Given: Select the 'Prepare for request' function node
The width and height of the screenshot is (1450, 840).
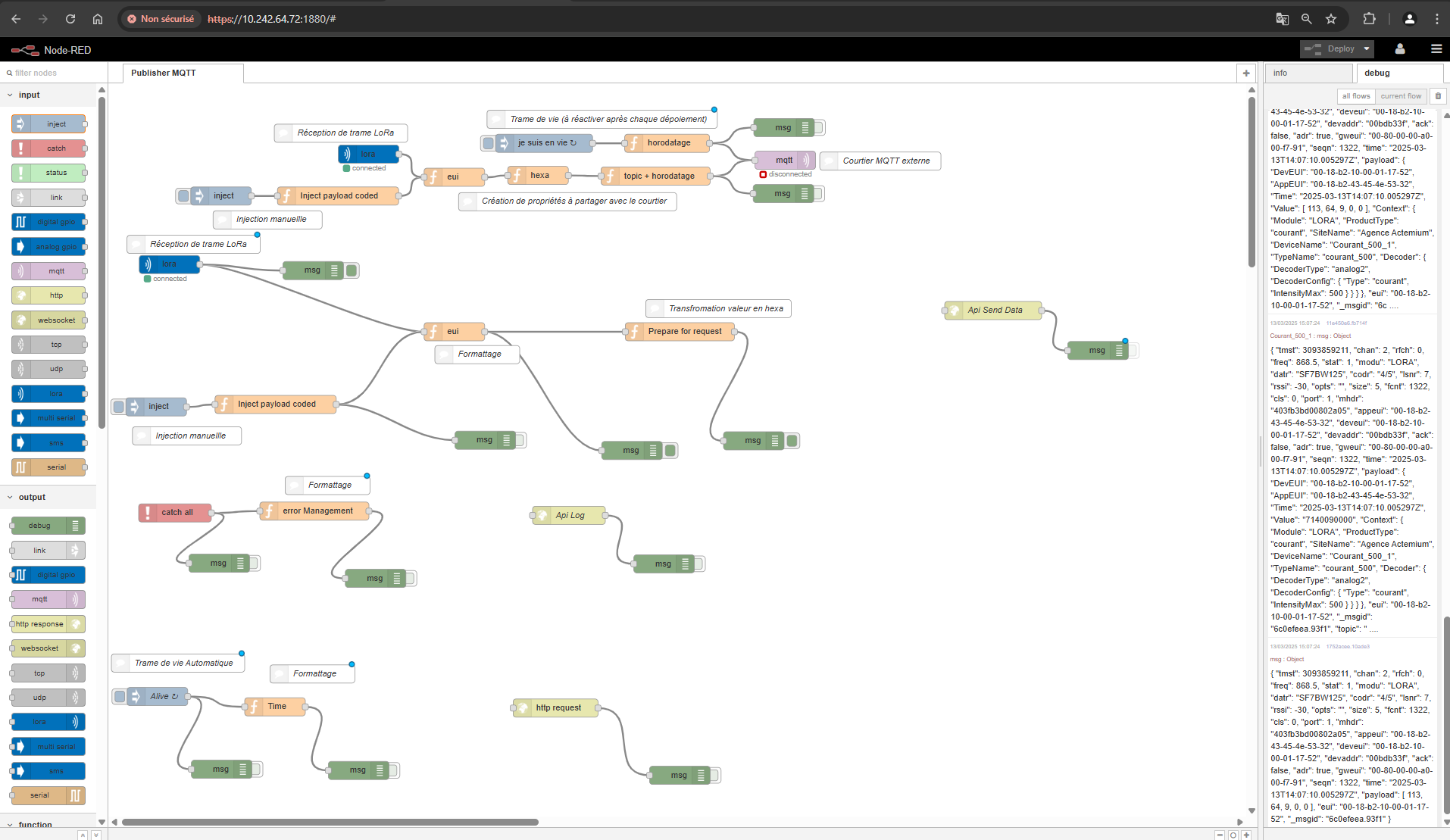Looking at the screenshot, I should coord(680,331).
